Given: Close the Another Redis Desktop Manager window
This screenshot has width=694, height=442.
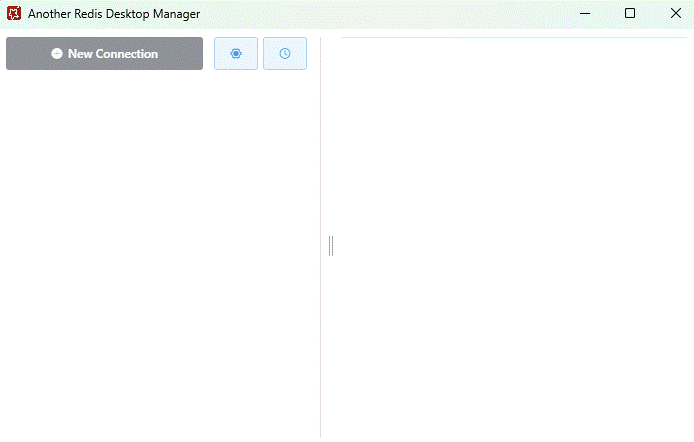Looking at the screenshot, I should (675, 13).
